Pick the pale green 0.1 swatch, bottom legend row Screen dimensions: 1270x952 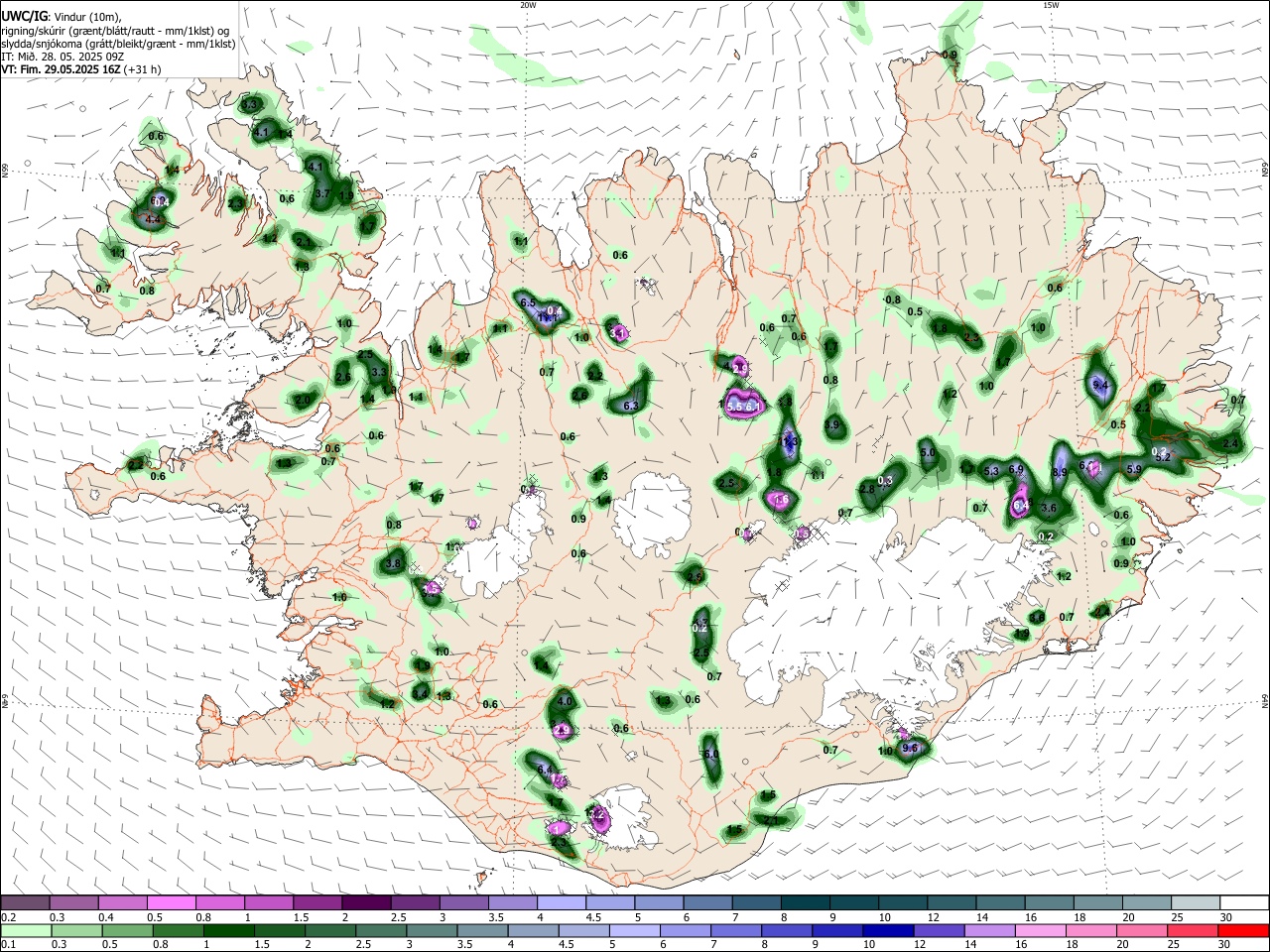click(25, 930)
